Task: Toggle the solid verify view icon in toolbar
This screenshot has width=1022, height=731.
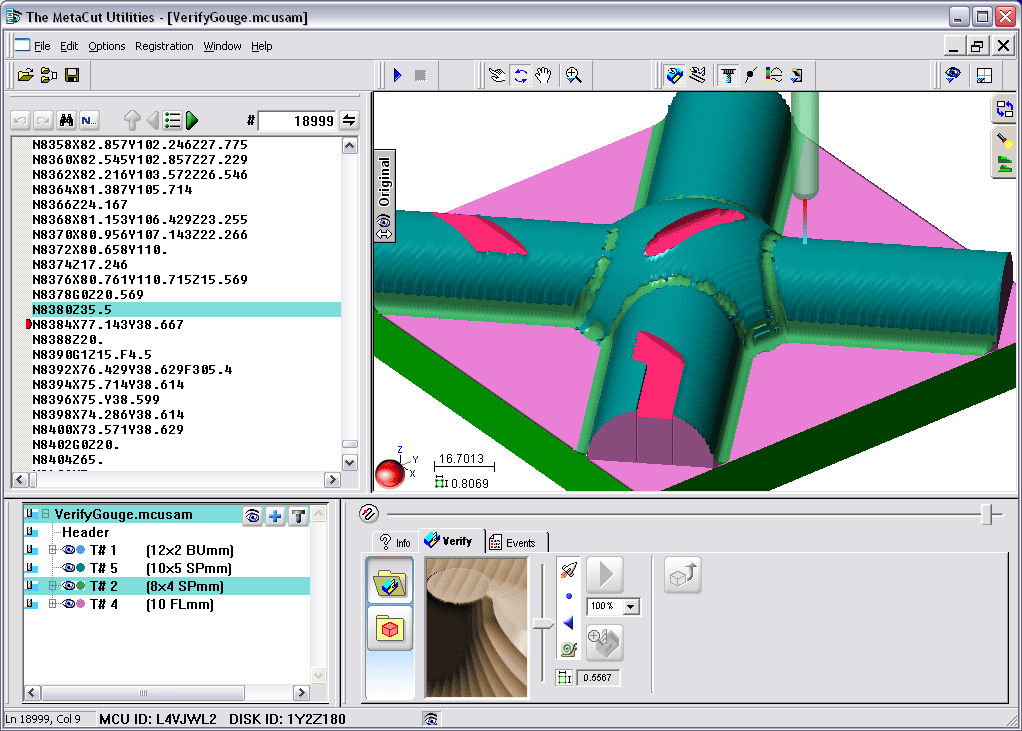Action: coord(674,76)
